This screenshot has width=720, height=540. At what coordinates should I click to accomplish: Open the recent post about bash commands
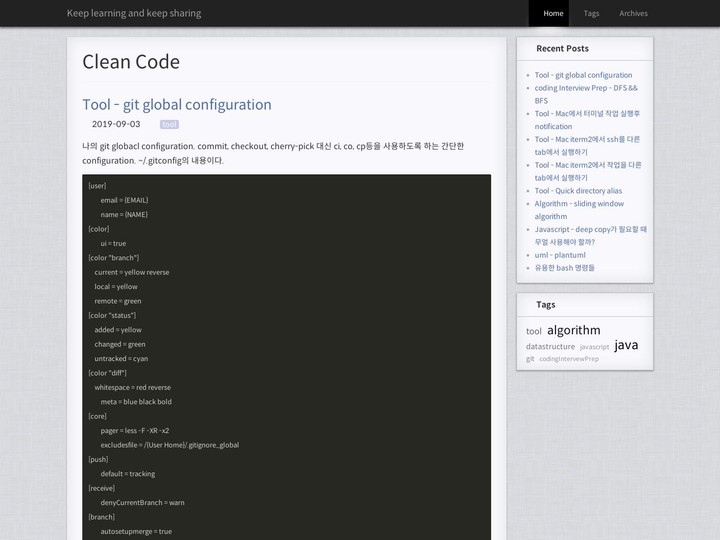click(564, 268)
